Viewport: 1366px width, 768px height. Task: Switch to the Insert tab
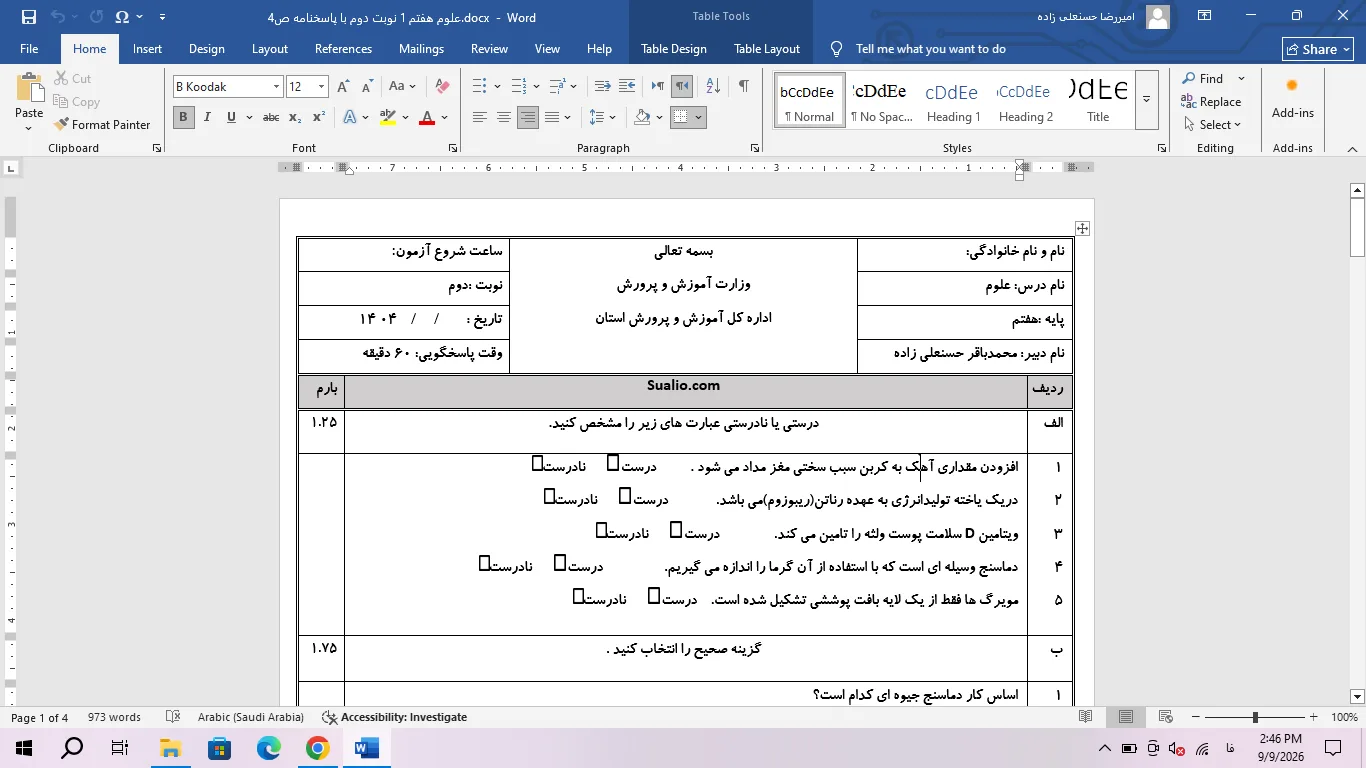tap(147, 49)
